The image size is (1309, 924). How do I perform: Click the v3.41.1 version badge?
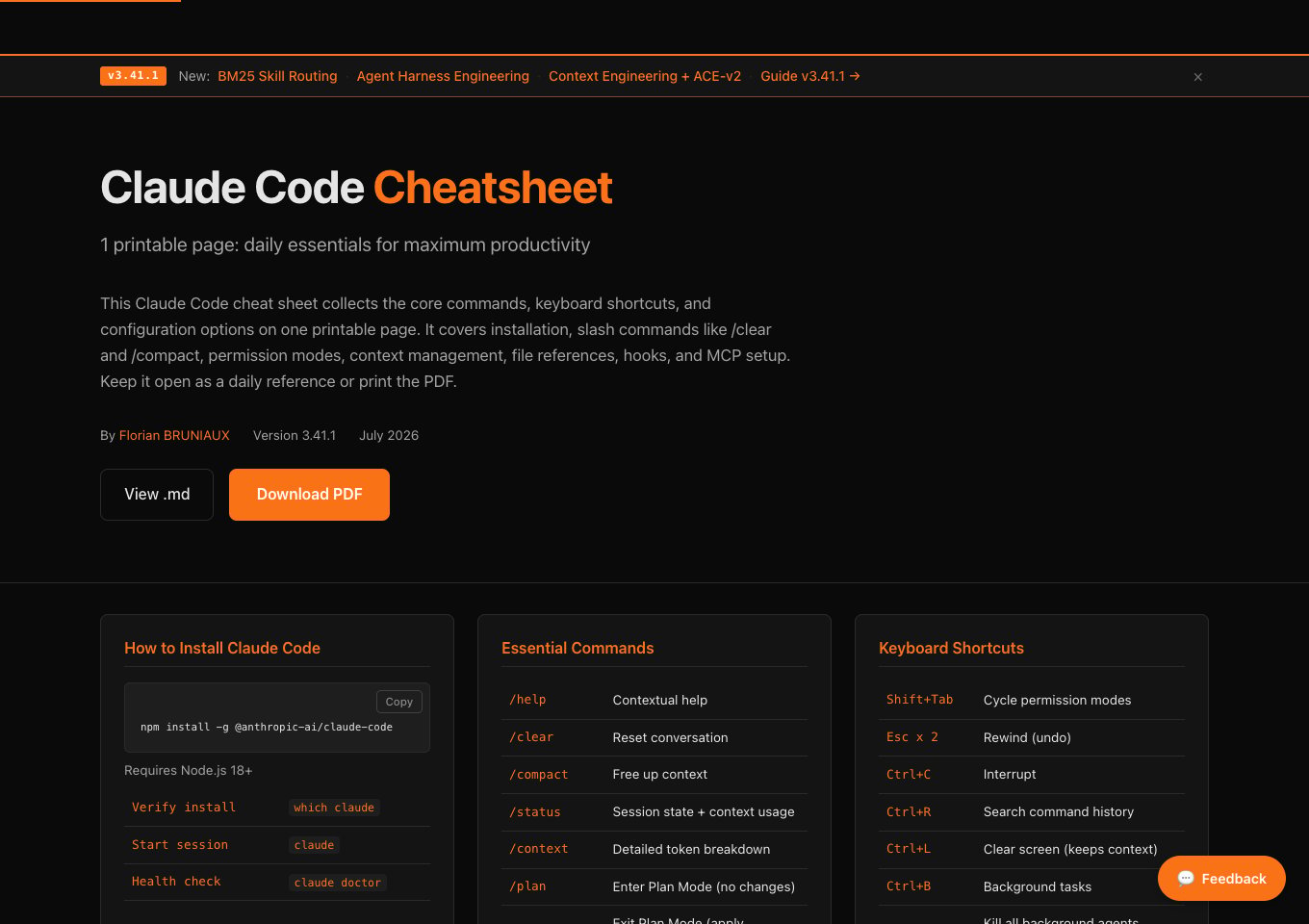point(133,76)
